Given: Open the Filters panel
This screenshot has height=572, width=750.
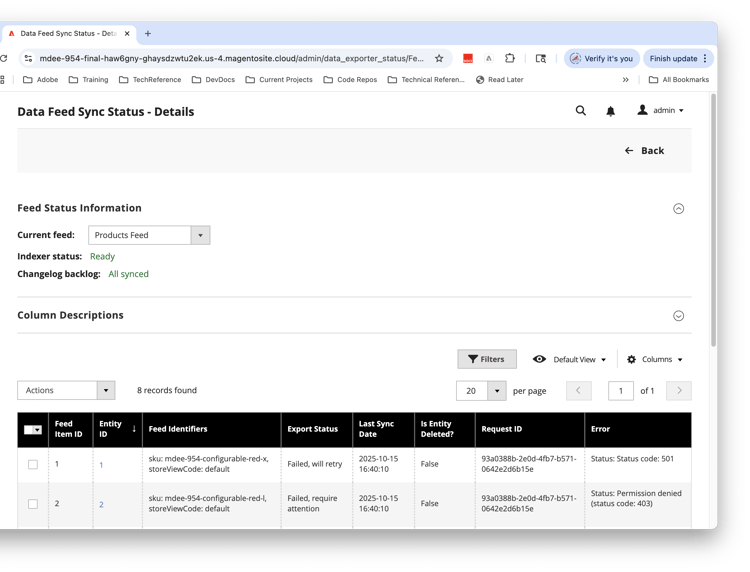Looking at the screenshot, I should coord(486,359).
